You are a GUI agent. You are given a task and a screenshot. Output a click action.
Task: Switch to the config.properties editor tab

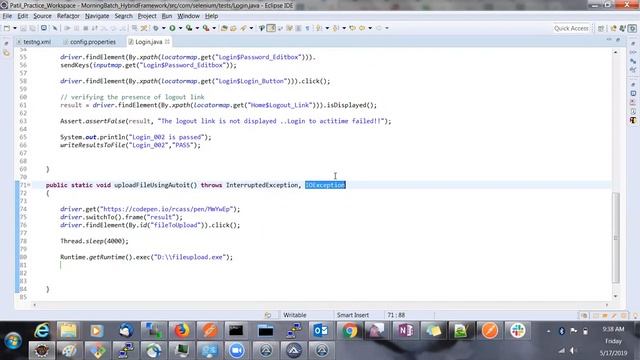pyautogui.click(x=90, y=42)
